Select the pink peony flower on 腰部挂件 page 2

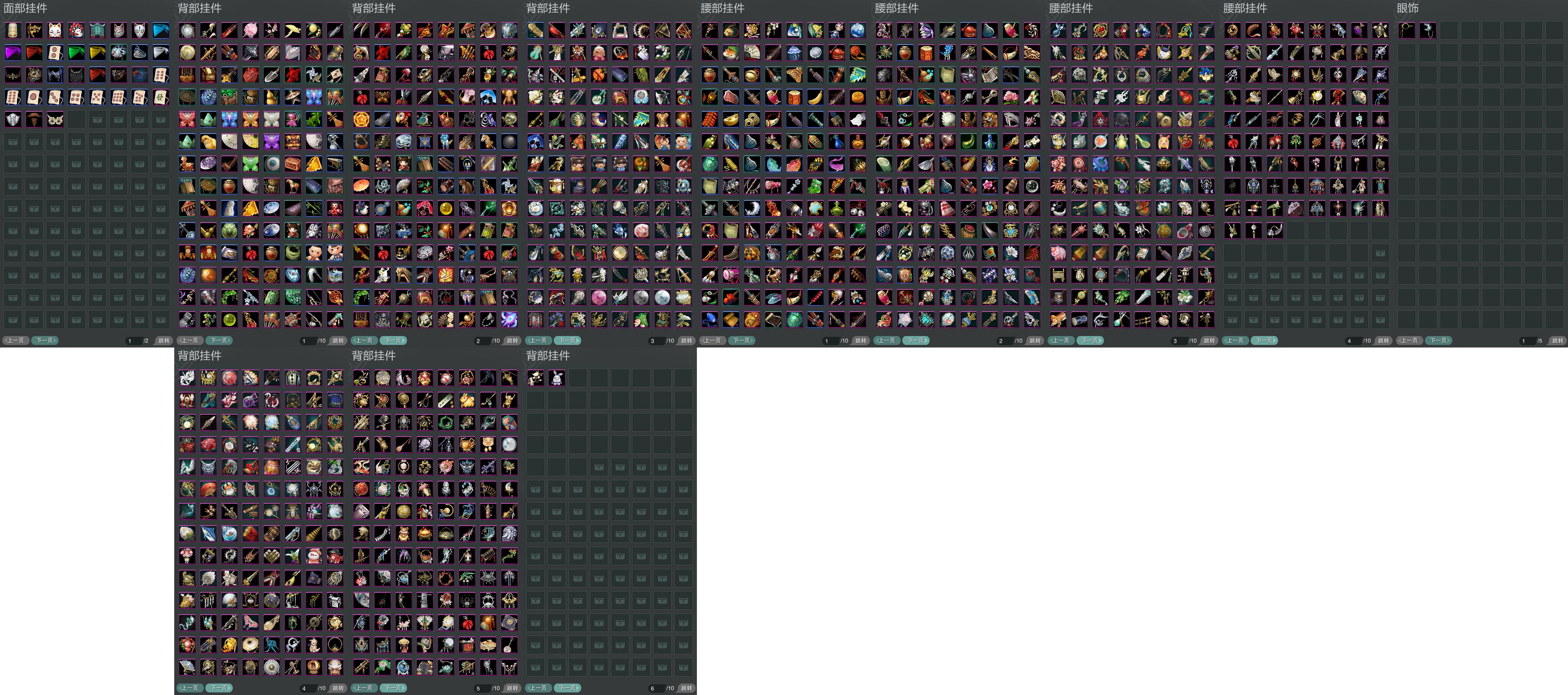click(1010, 98)
